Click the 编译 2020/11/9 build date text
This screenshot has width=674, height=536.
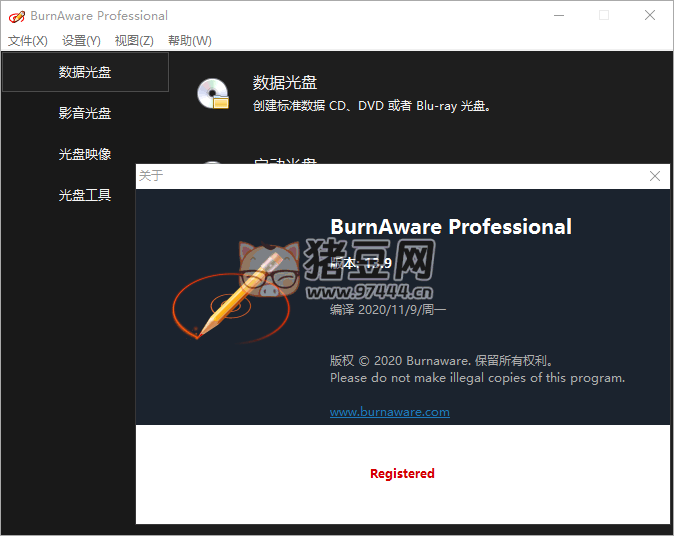pyautogui.click(x=388, y=310)
